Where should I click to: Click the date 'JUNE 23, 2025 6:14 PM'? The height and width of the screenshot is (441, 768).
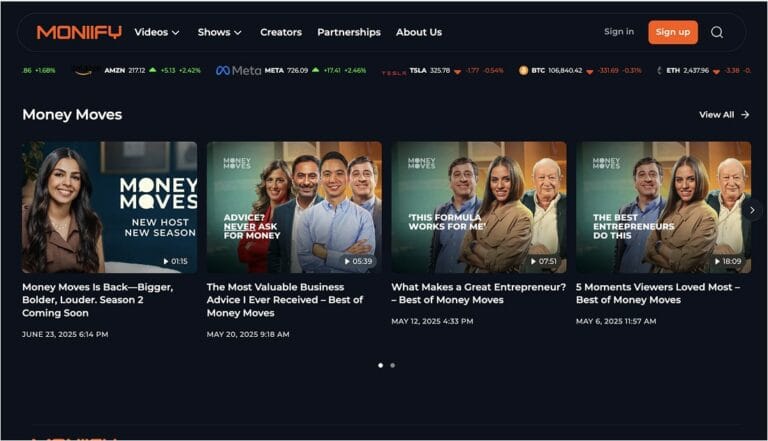pyautogui.click(x=65, y=334)
